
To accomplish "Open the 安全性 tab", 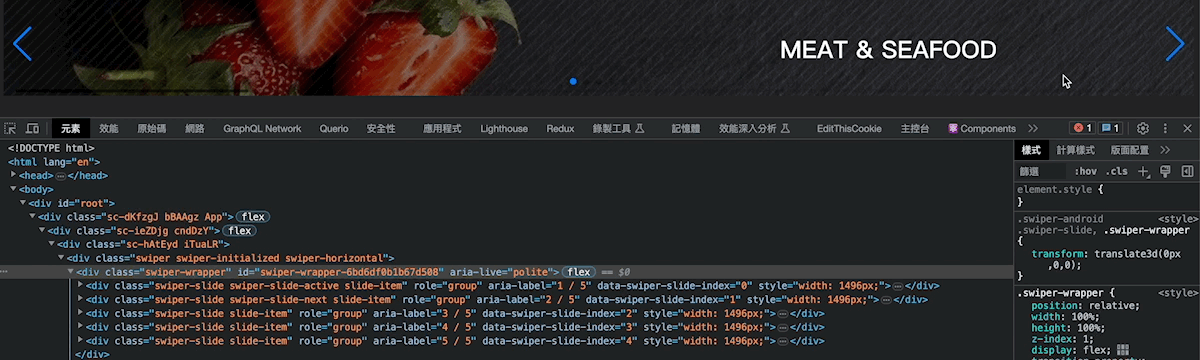I will coord(381,129).
